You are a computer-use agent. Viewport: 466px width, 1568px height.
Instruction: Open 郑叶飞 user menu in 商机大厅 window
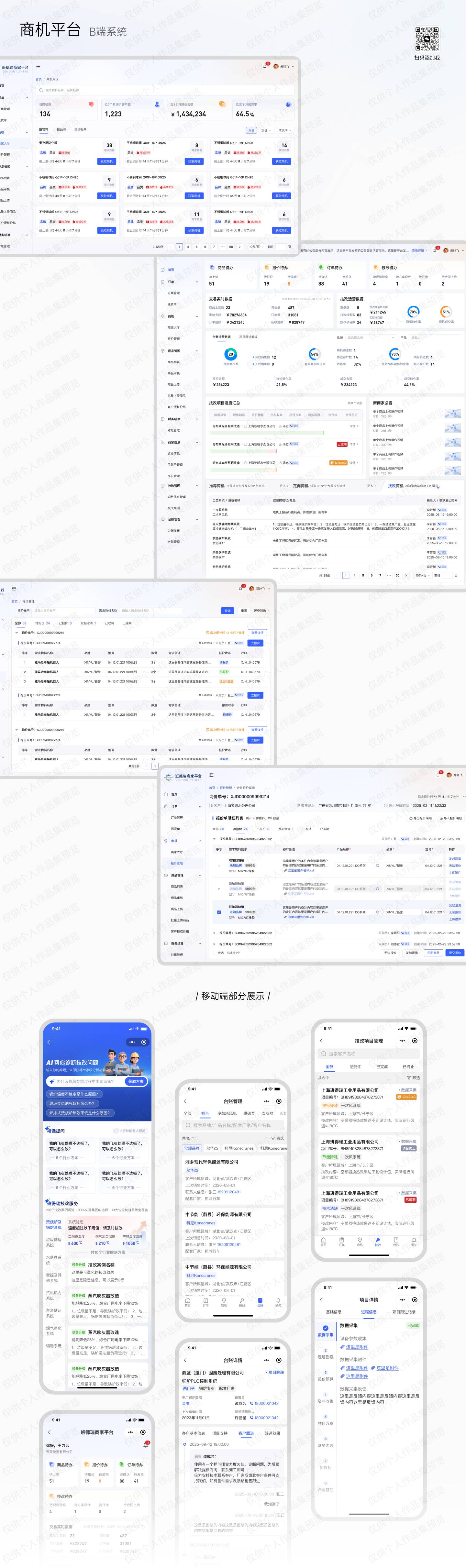tap(284, 66)
